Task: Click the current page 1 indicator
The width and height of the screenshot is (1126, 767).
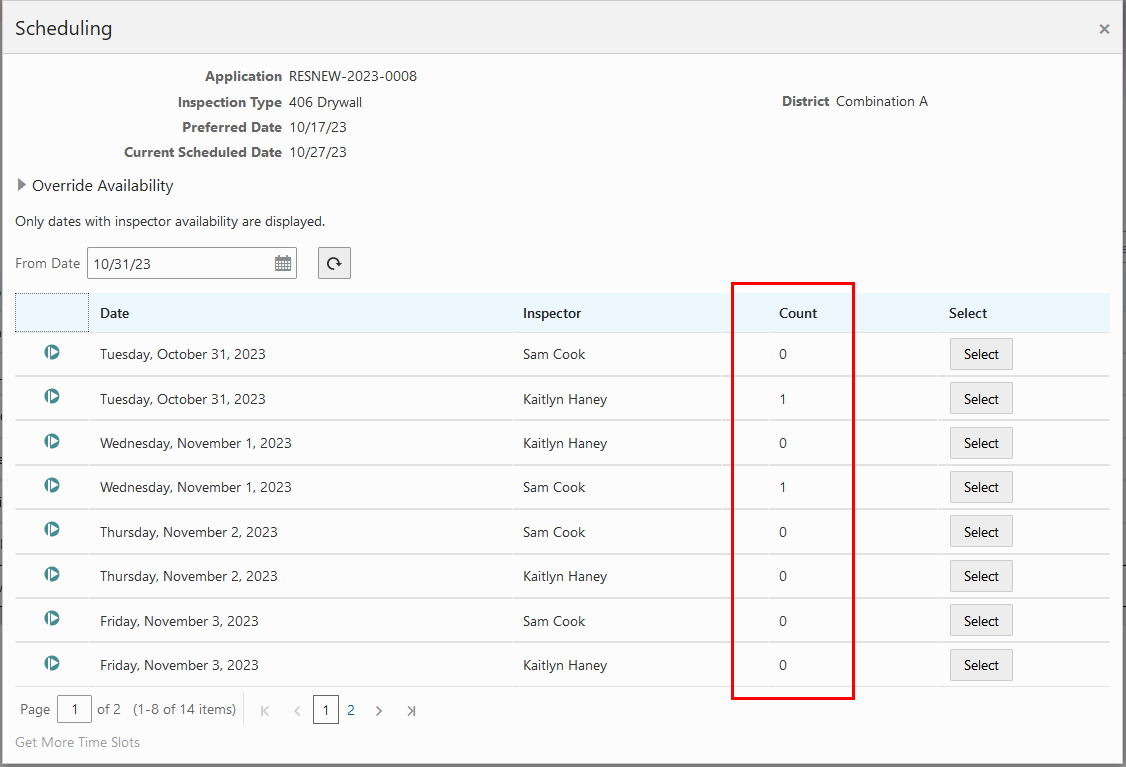Action: point(326,710)
